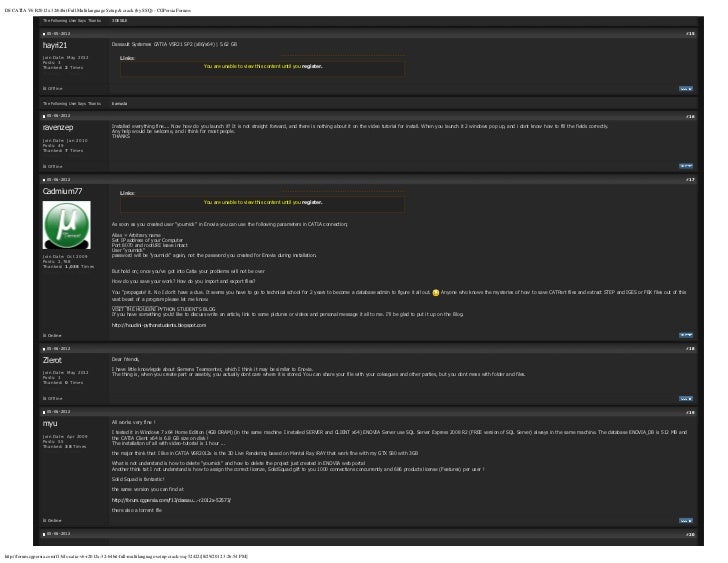Click 'Dear friends,' text in Zierot's post
Image resolution: width=728 pixels, height=563 pixels.
[125, 359]
